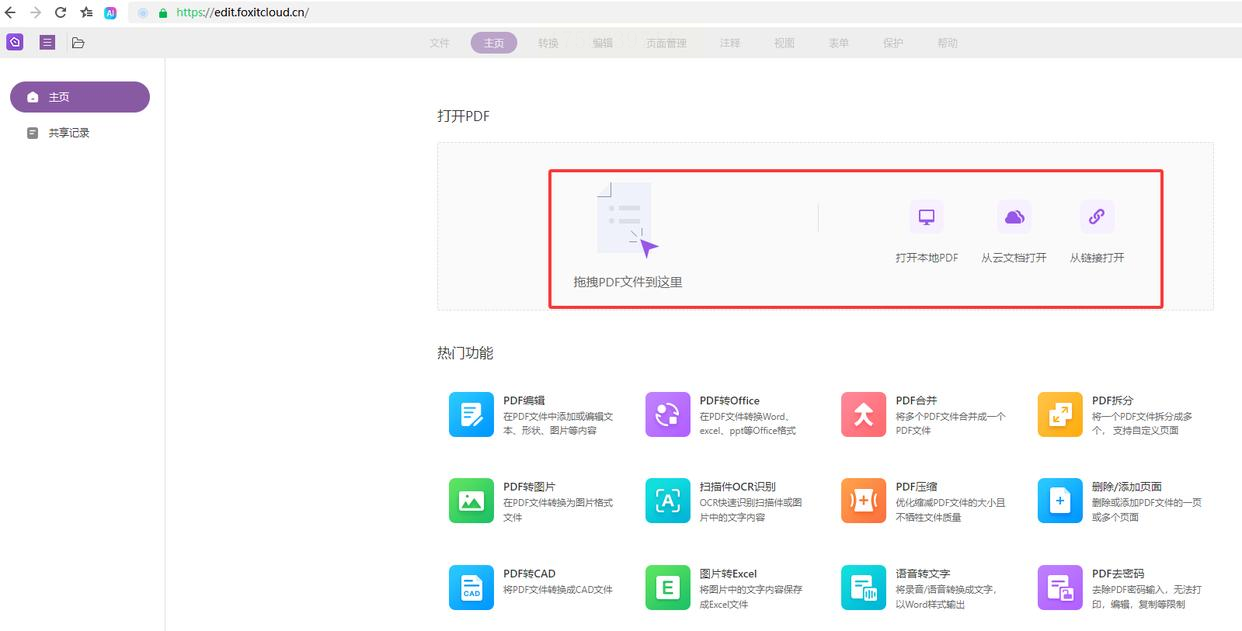Screen dimensions: 1242x631
Task: Click the green padlock security icon
Action: tap(163, 13)
